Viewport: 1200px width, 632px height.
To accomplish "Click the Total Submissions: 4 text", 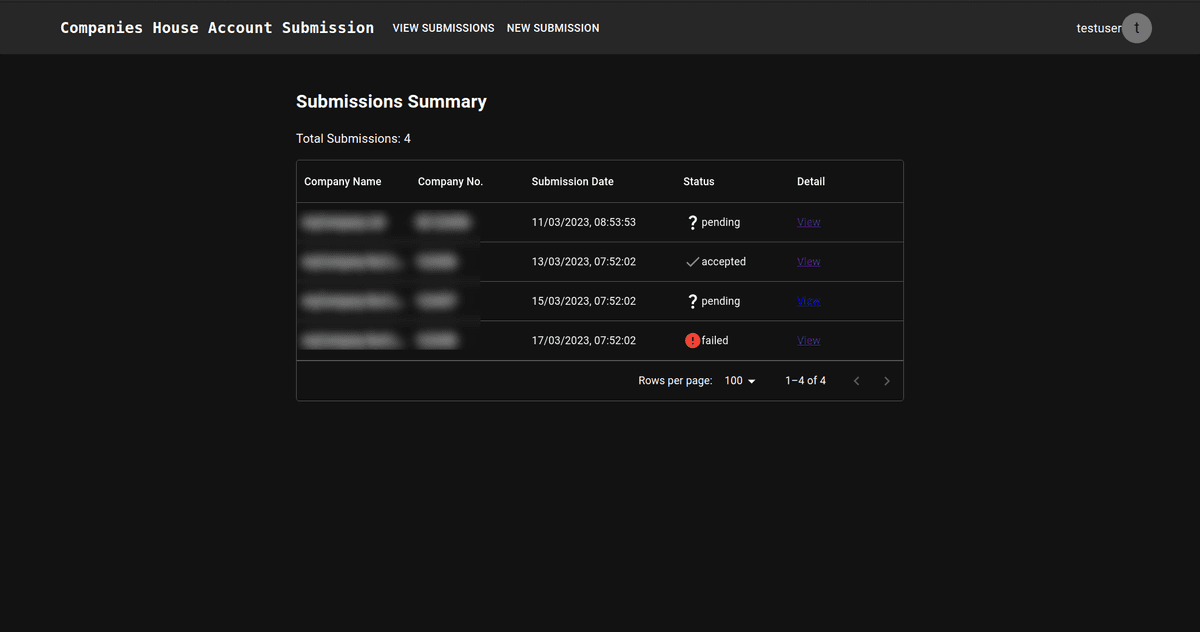I will (x=353, y=139).
